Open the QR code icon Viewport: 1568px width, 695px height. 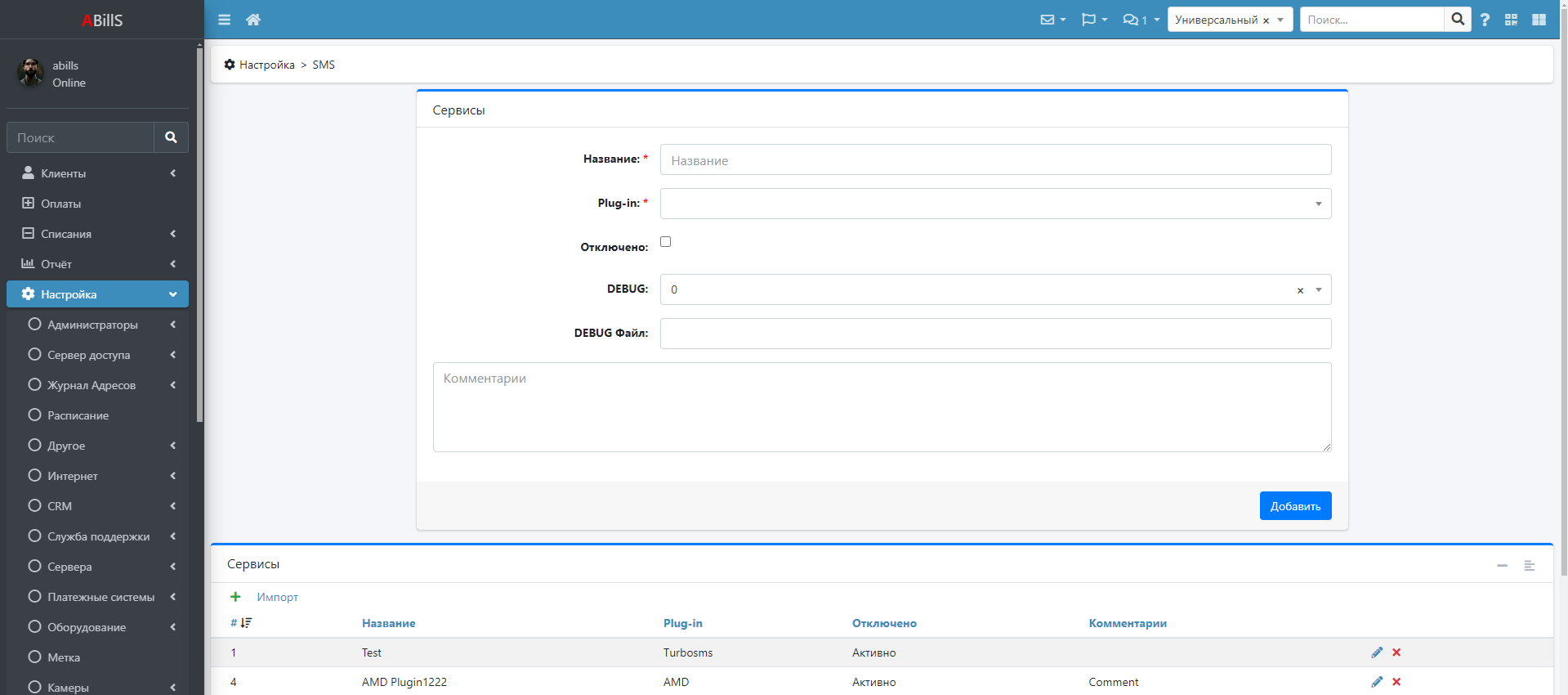(1511, 20)
